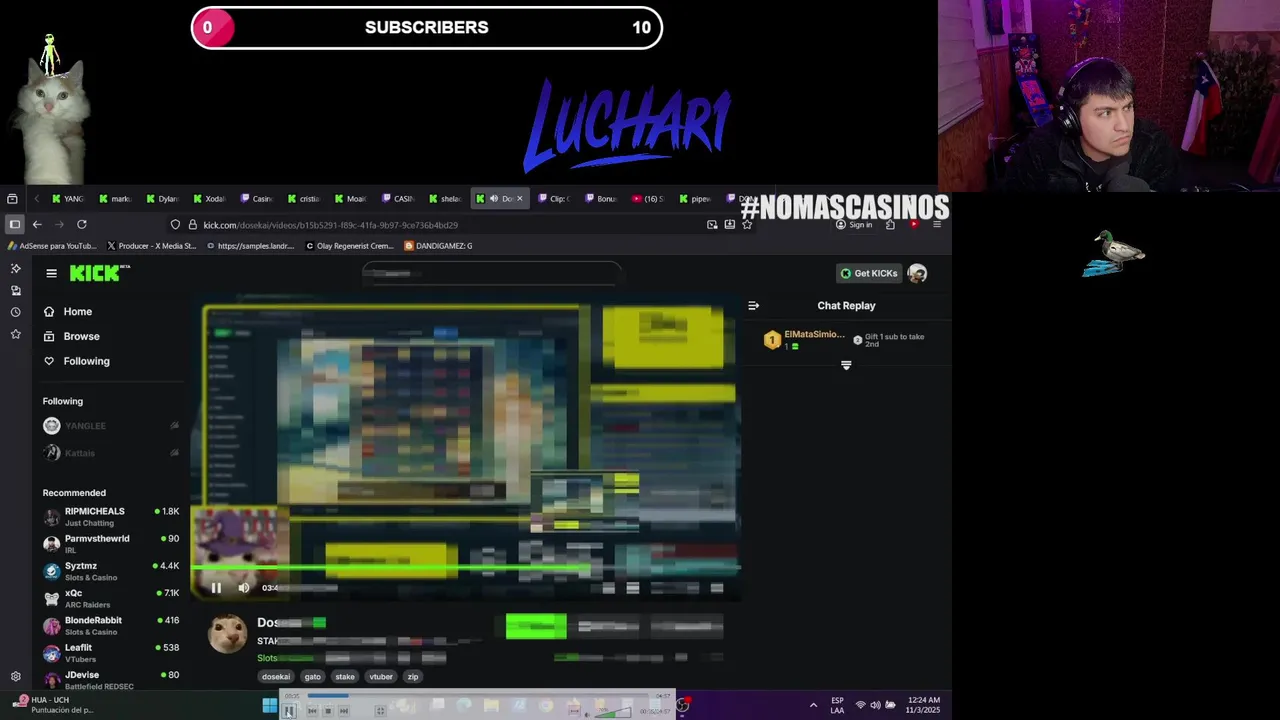The height and width of the screenshot is (720, 1280).
Task: Click the KICK logo
Action: click(x=99, y=273)
